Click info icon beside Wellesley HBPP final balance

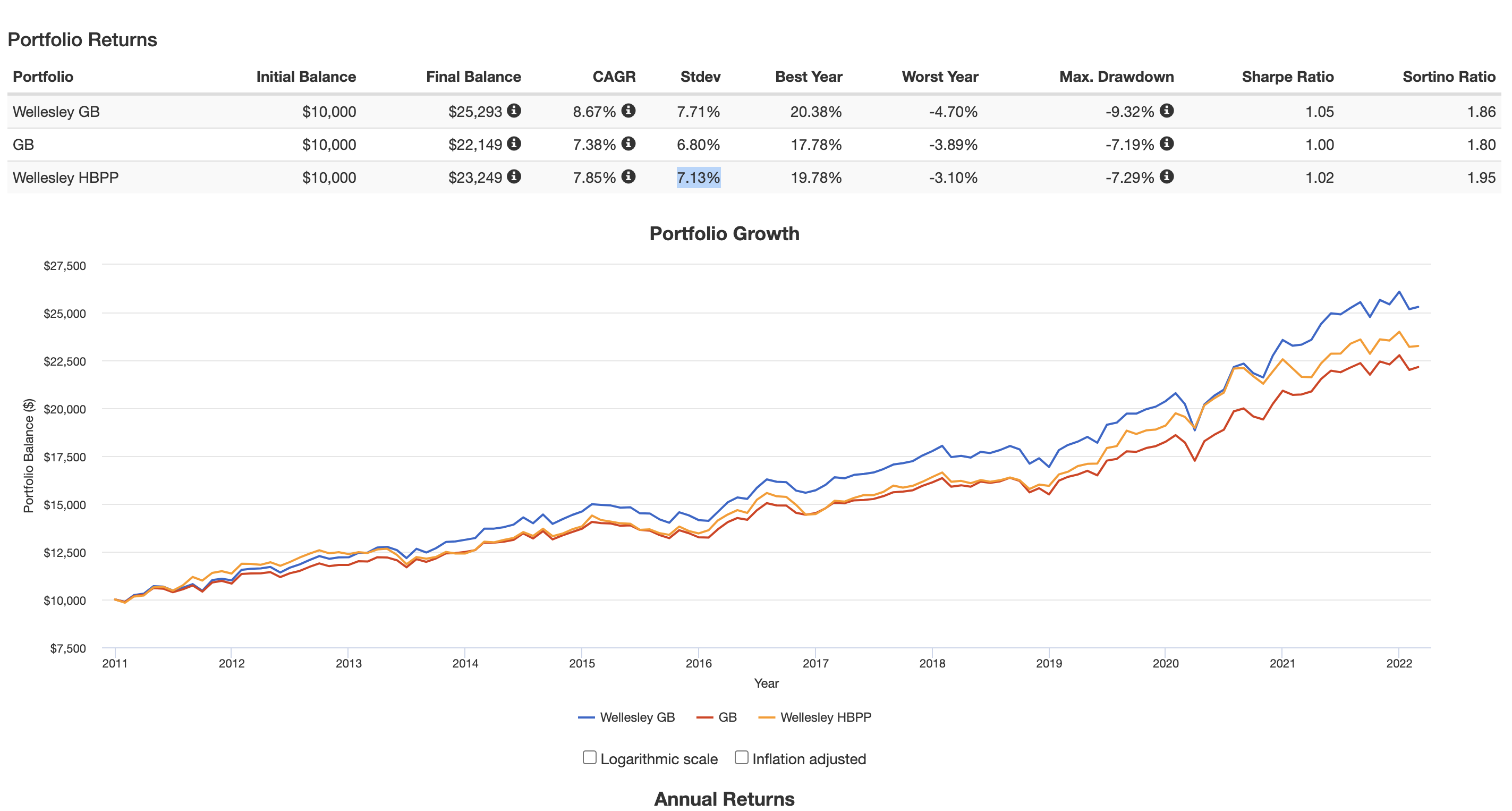click(514, 176)
